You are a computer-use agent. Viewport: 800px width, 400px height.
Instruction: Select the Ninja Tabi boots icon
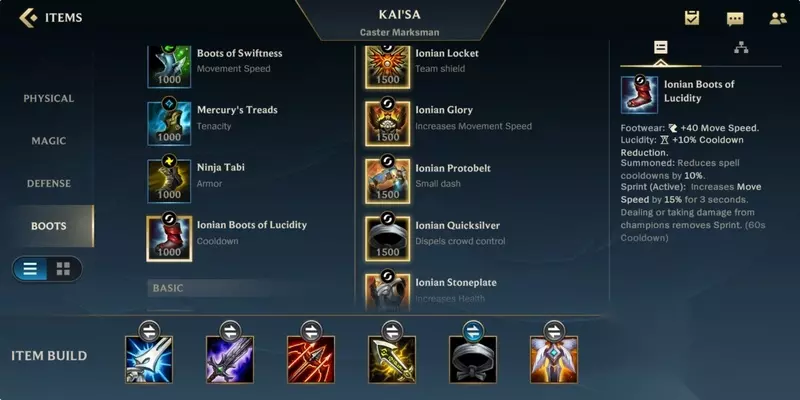click(169, 181)
